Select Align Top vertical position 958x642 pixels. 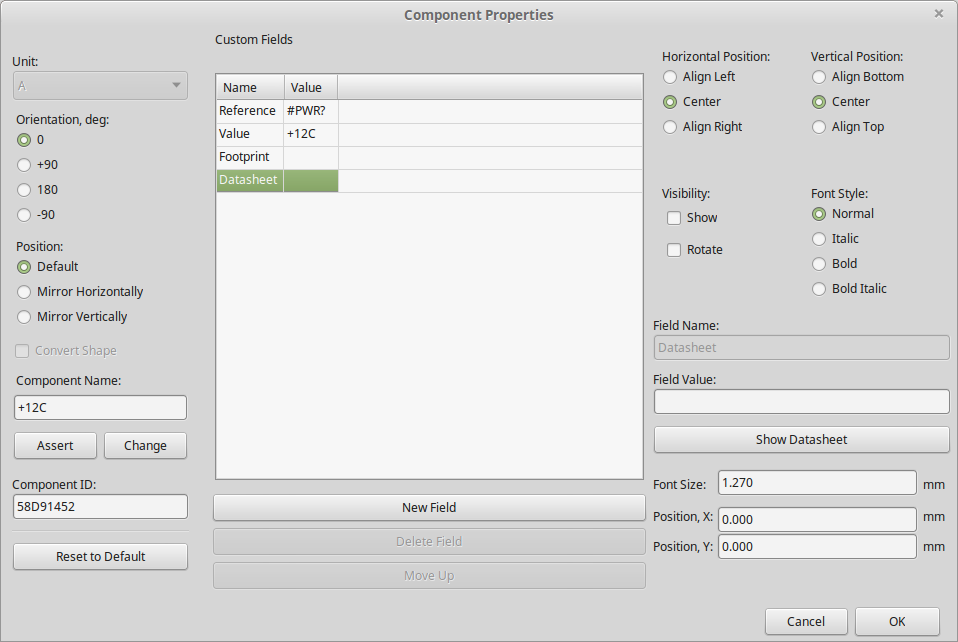819,127
